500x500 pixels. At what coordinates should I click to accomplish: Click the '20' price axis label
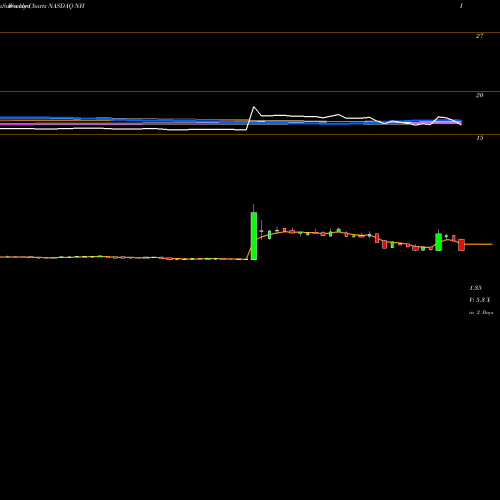pyautogui.click(x=479, y=95)
